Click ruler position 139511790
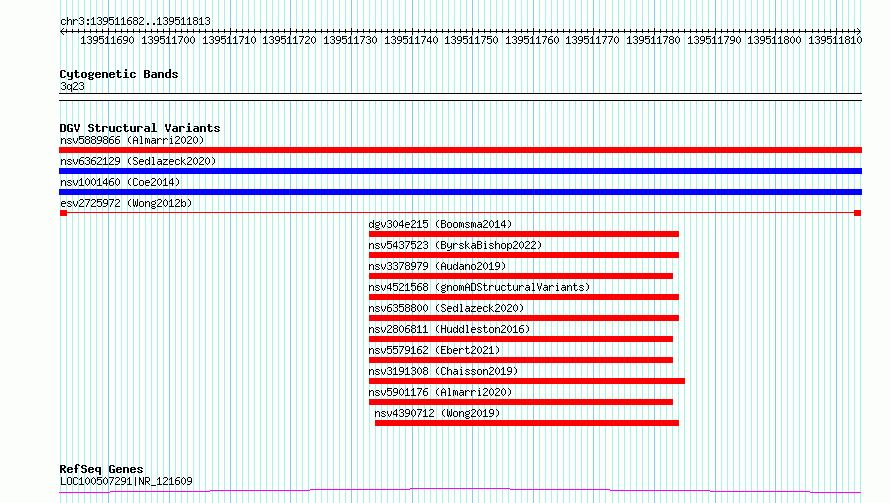 714,40
